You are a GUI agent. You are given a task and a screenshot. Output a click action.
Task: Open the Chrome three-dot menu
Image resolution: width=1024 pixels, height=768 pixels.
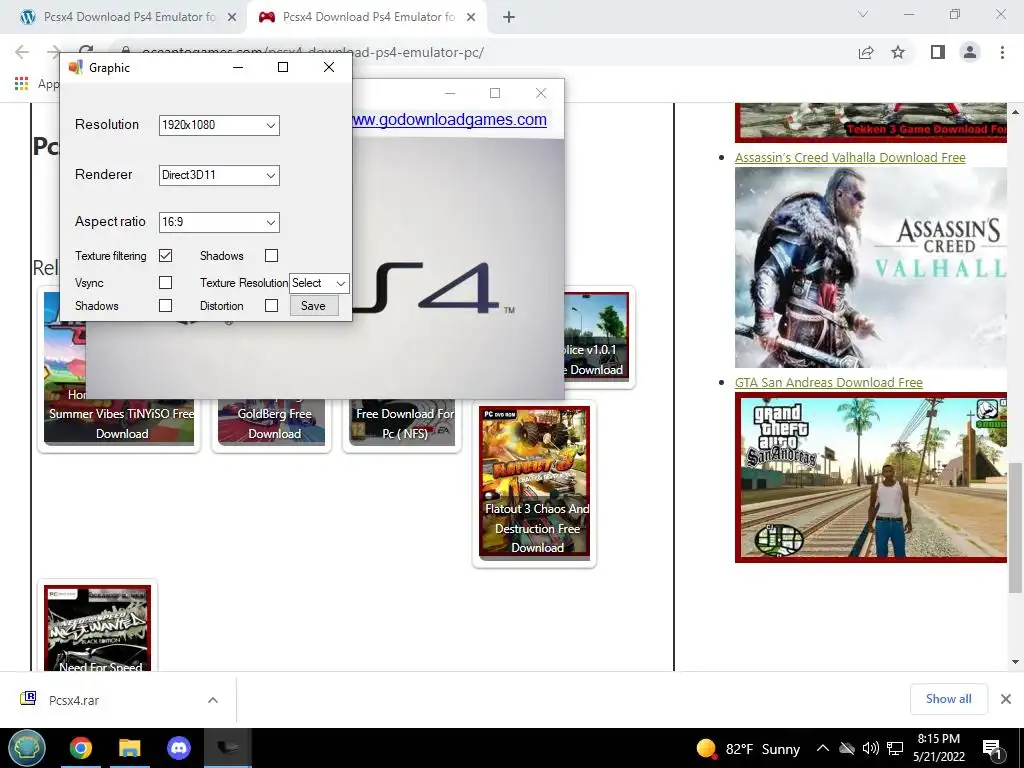(1002, 52)
